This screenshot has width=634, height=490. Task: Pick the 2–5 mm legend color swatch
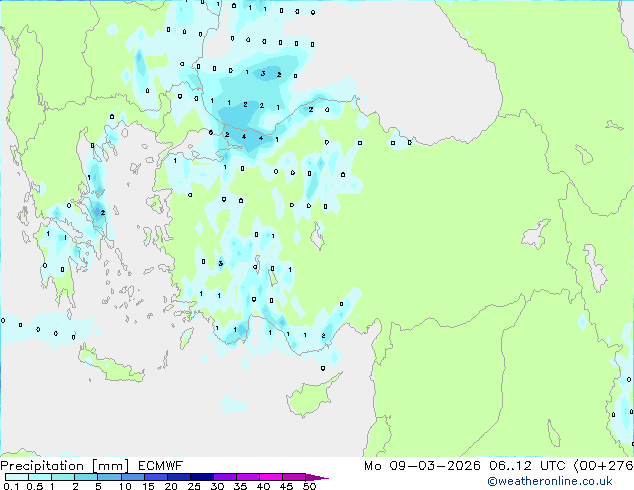pyautogui.click(x=86, y=477)
